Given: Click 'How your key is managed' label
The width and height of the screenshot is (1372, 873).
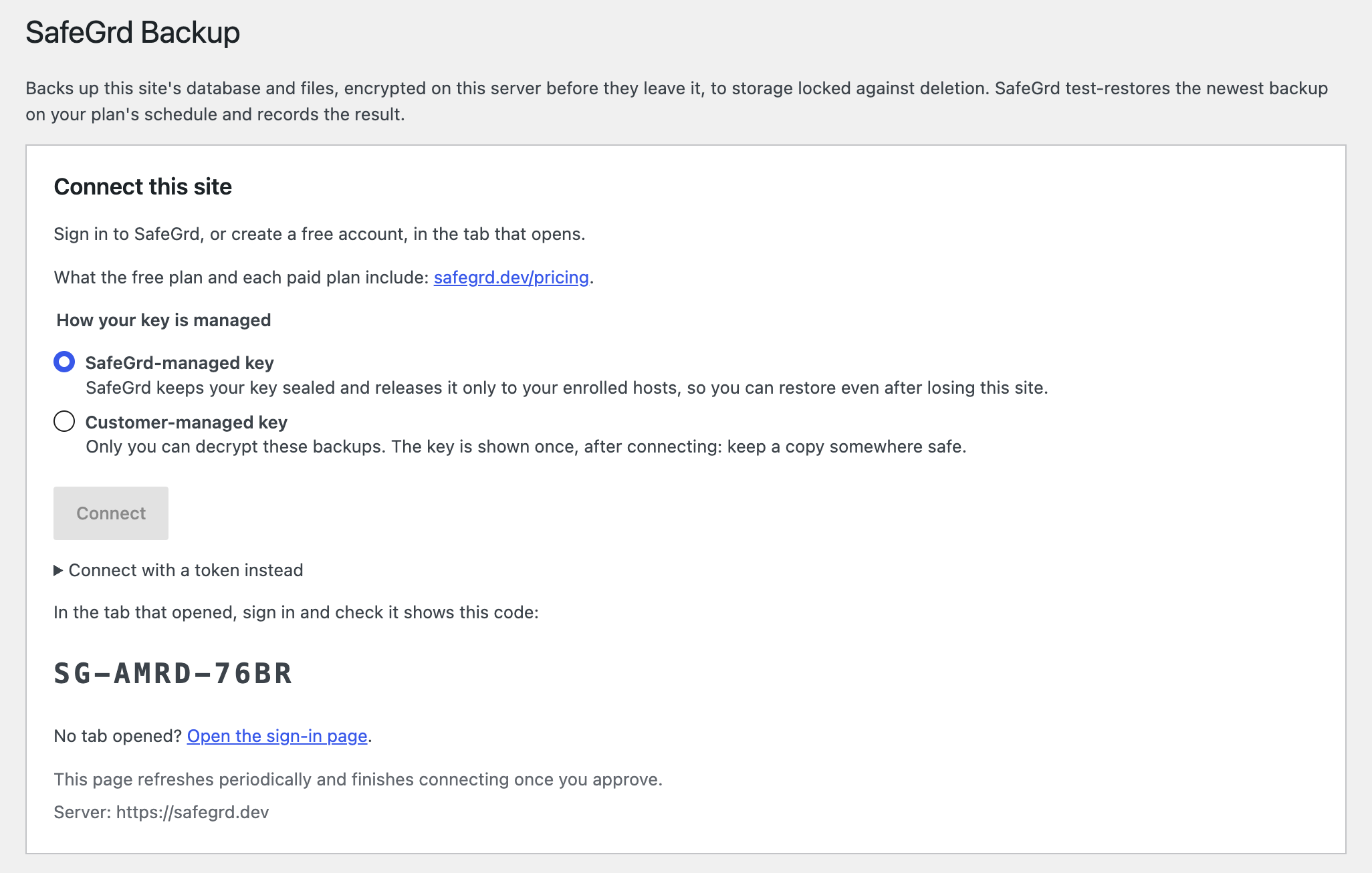Looking at the screenshot, I should pyautogui.click(x=164, y=320).
